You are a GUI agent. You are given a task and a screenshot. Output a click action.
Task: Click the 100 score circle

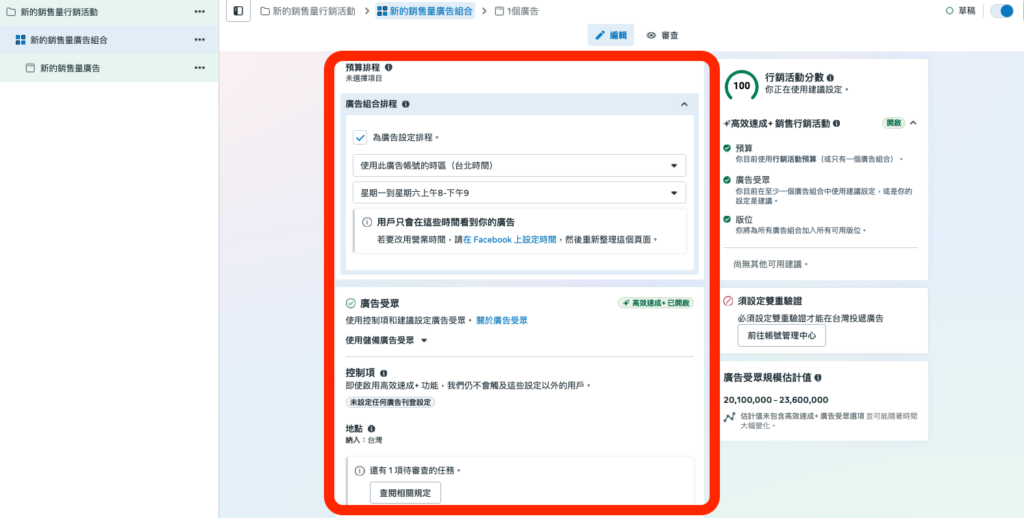click(741, 86)
